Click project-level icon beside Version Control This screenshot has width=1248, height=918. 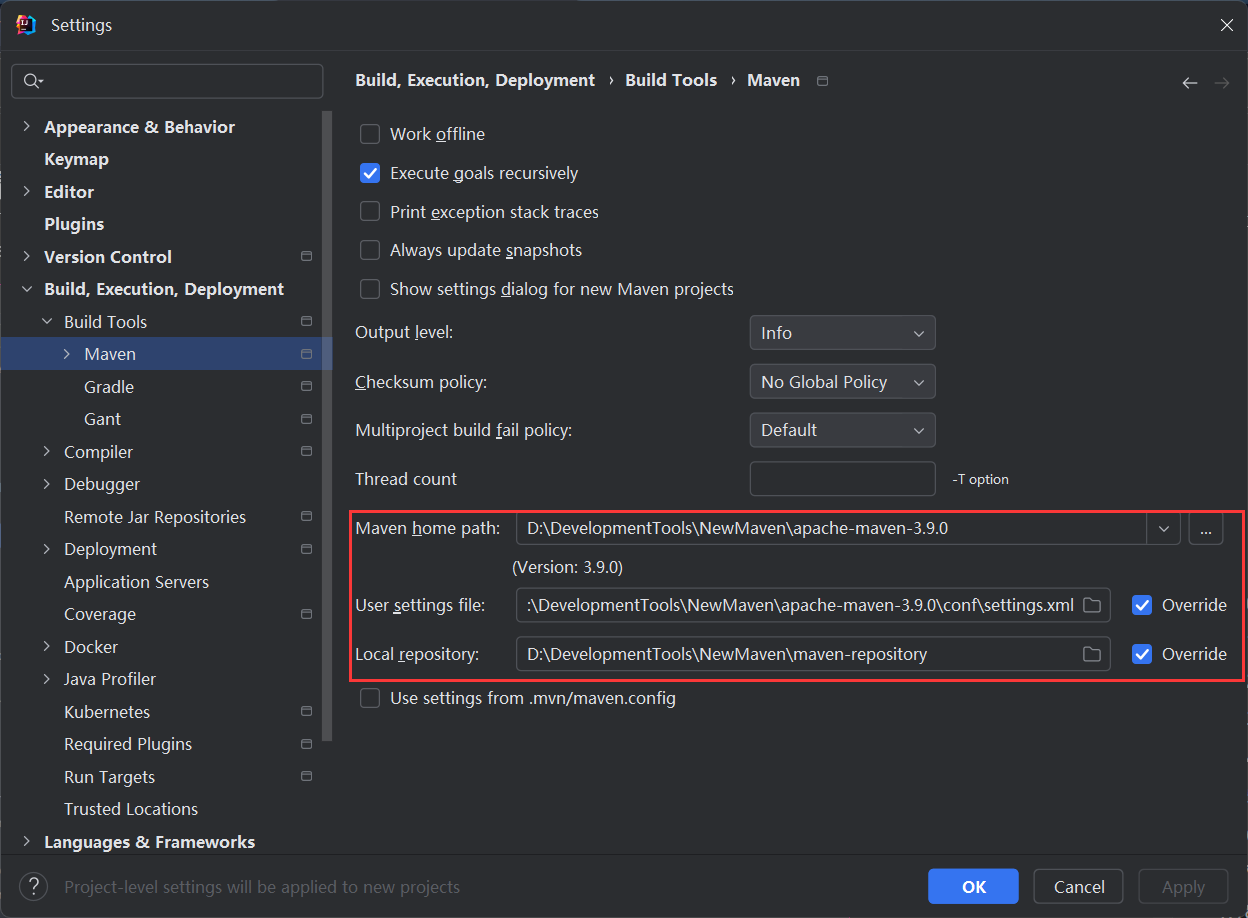[306, 257]
